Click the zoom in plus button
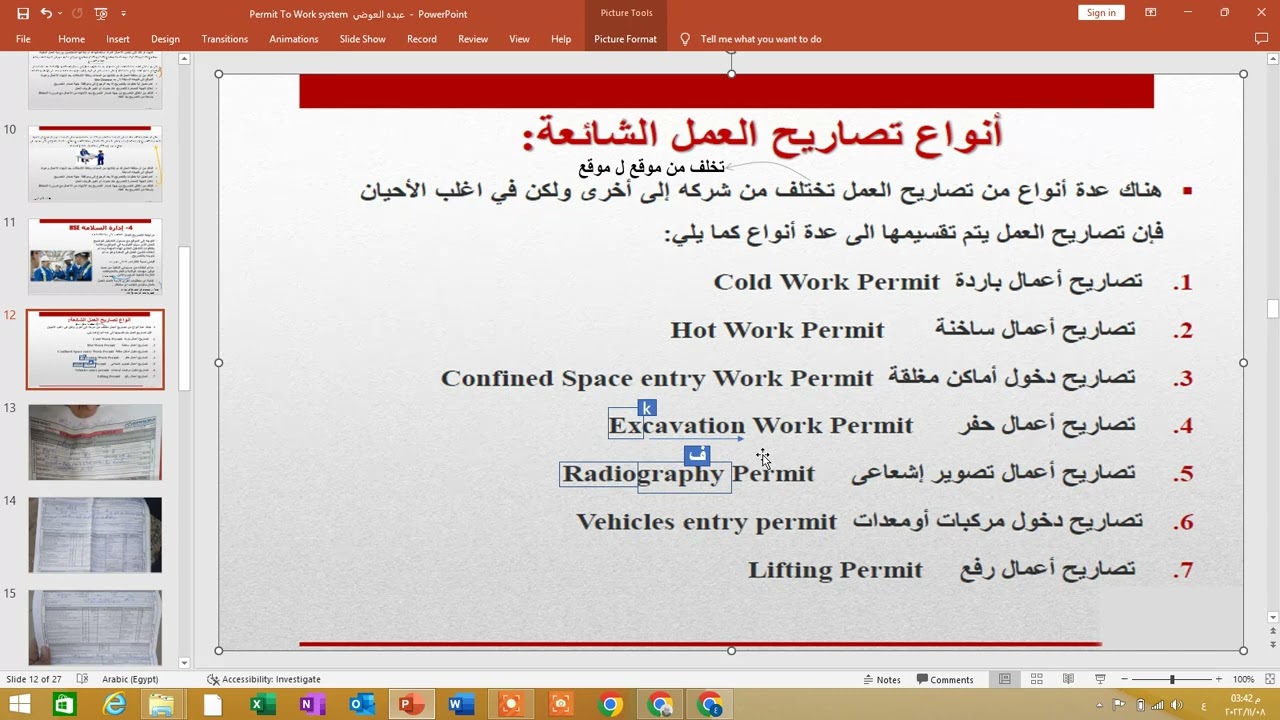Image resolution: width=1280 pixels, height=720 pixels. click(1218, 679)
